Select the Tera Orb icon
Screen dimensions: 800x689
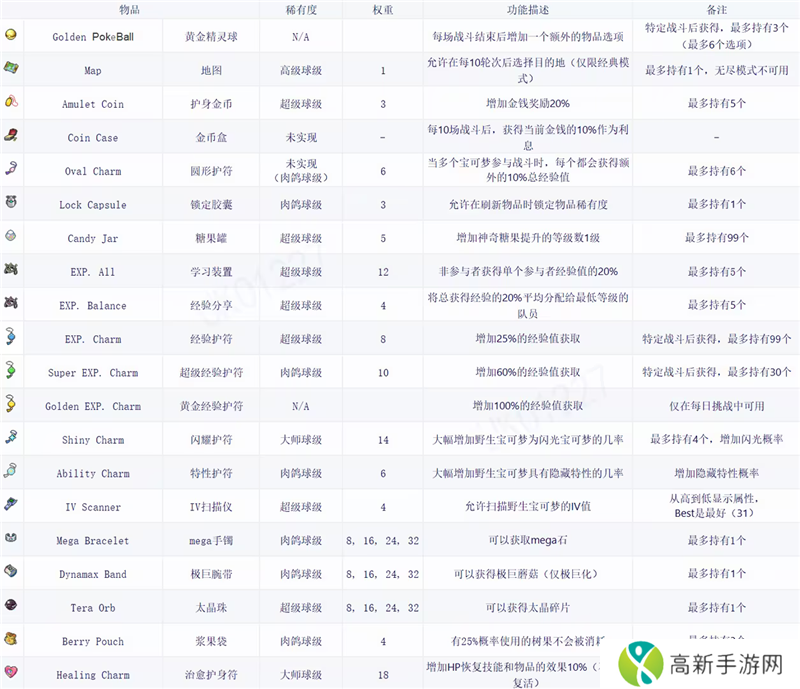11,606
